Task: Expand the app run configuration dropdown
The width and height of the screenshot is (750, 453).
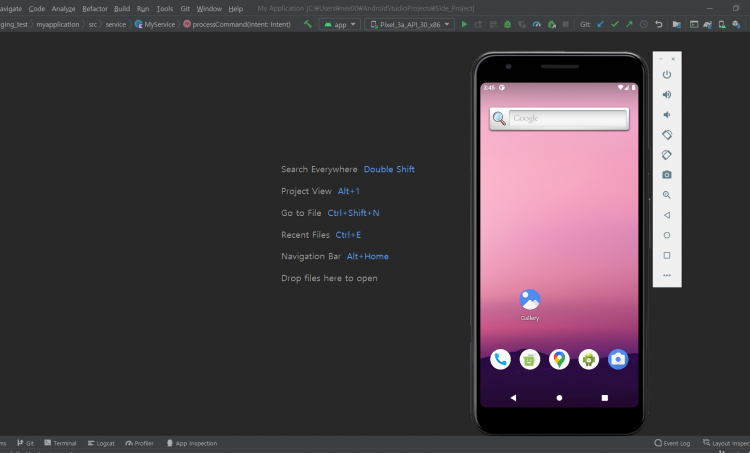Action: pyautogui.click(x=340, y=23)
